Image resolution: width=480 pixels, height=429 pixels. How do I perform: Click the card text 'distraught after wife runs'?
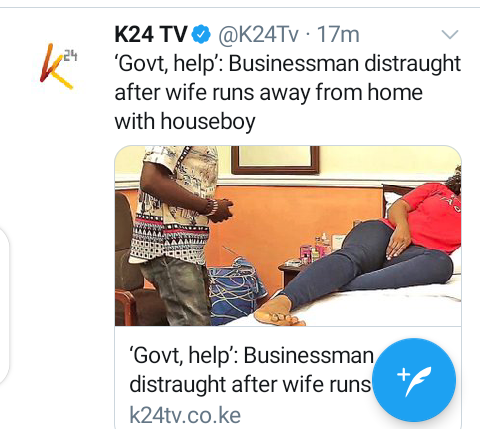[250, 384]
